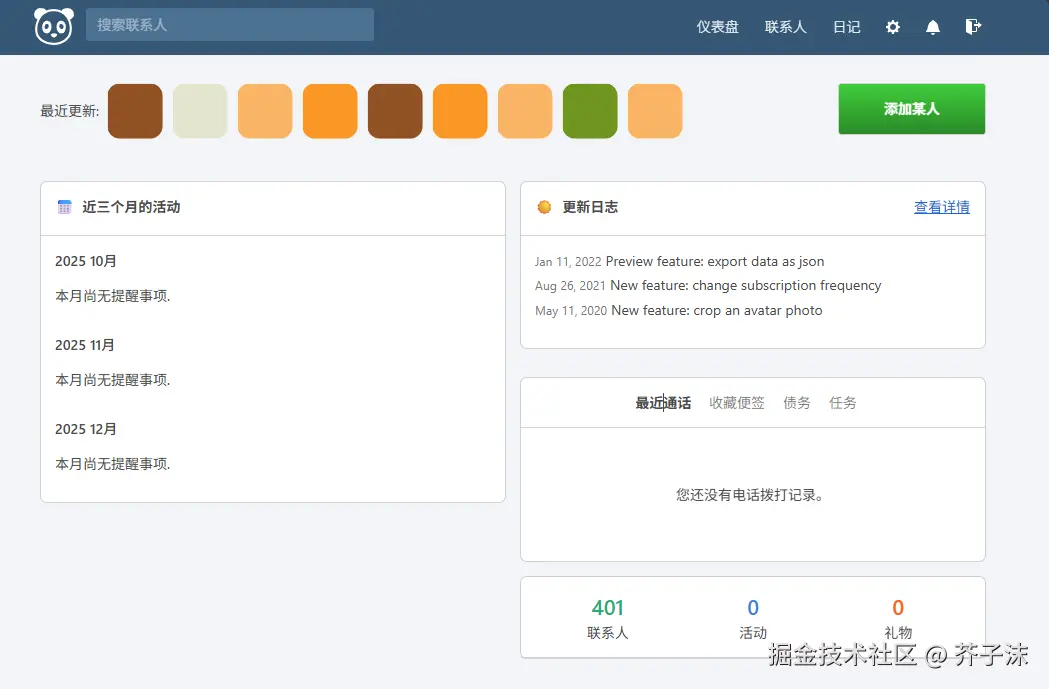The height and width of the screenshot is (689, 1049).
Task: Open the 查看详情 changelog link
Action: pyautogui.click(x=941, y=207)
